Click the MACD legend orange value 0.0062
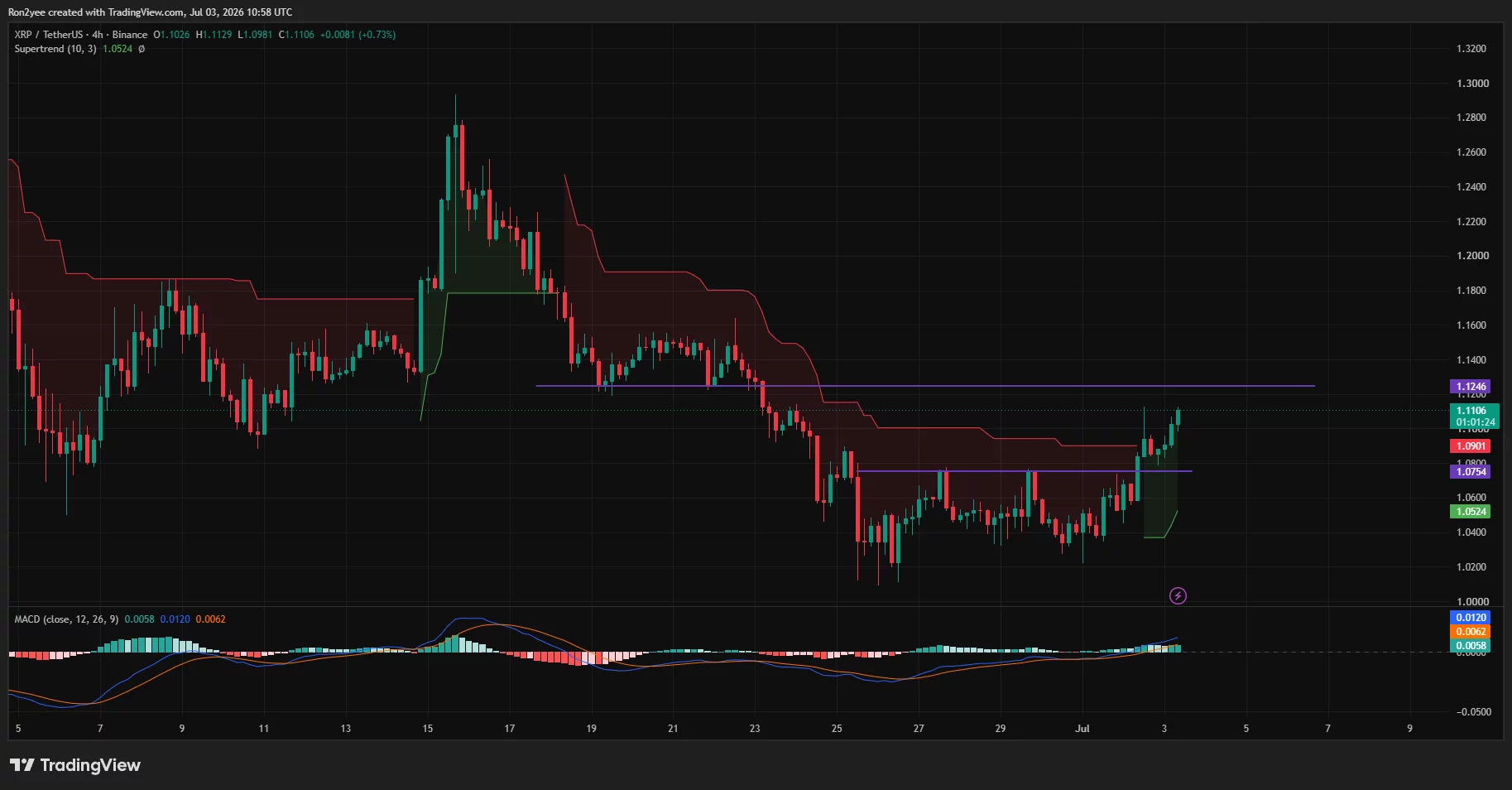The image size is (1512, 790). tap(210, 619)
